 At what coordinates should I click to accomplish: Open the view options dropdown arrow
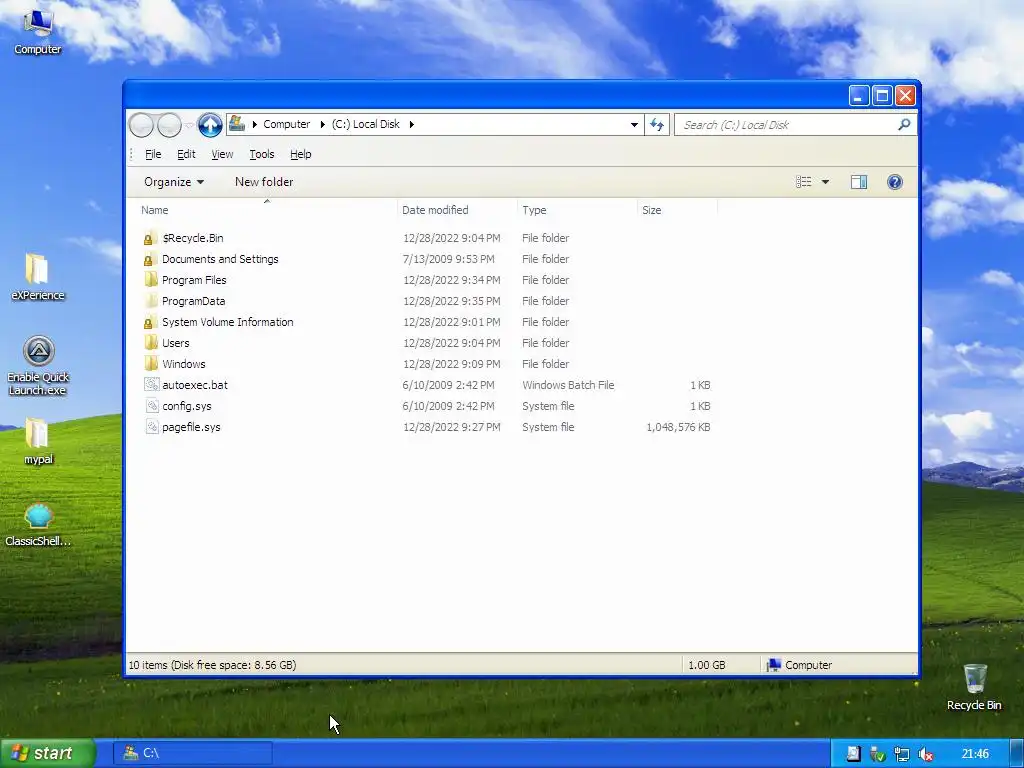click(x=825, y=182)
